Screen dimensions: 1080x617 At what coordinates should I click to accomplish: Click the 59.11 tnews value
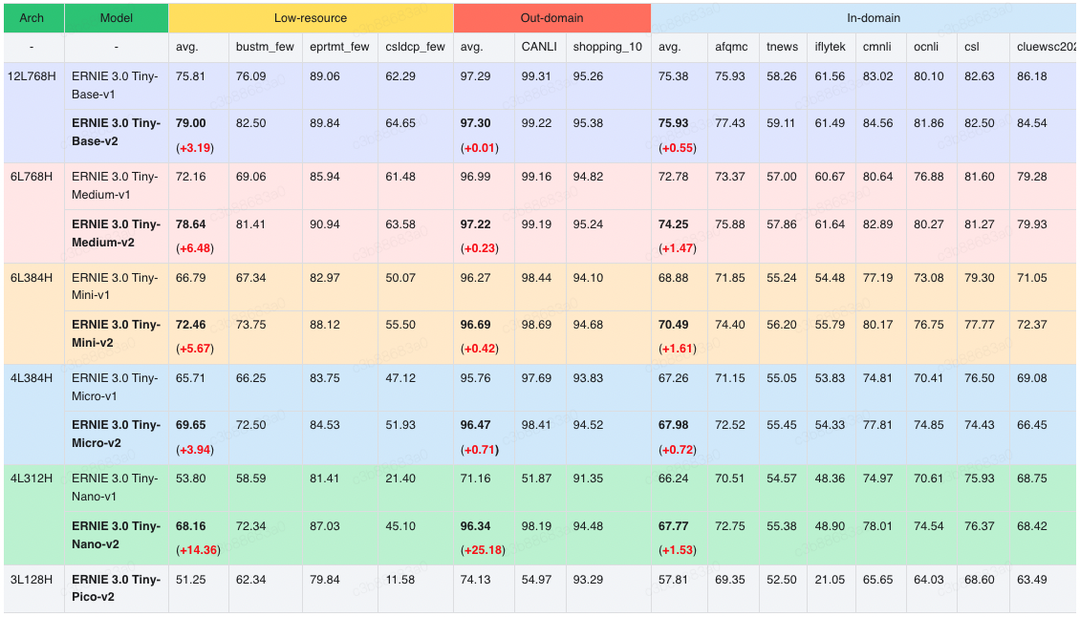tap(781, 123)
